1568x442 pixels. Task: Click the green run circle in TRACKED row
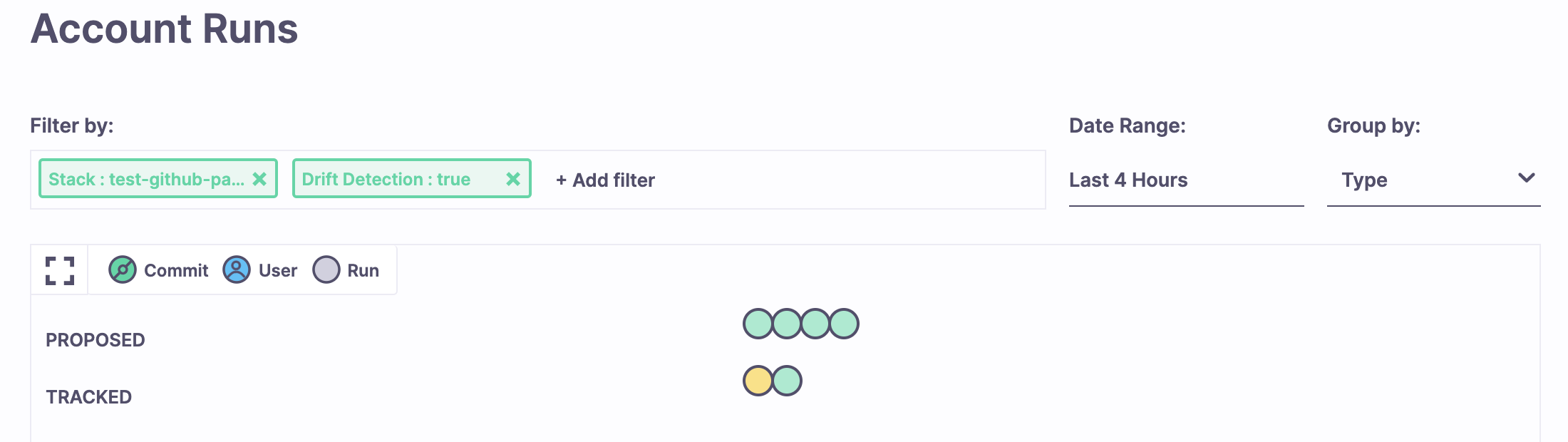786,381
